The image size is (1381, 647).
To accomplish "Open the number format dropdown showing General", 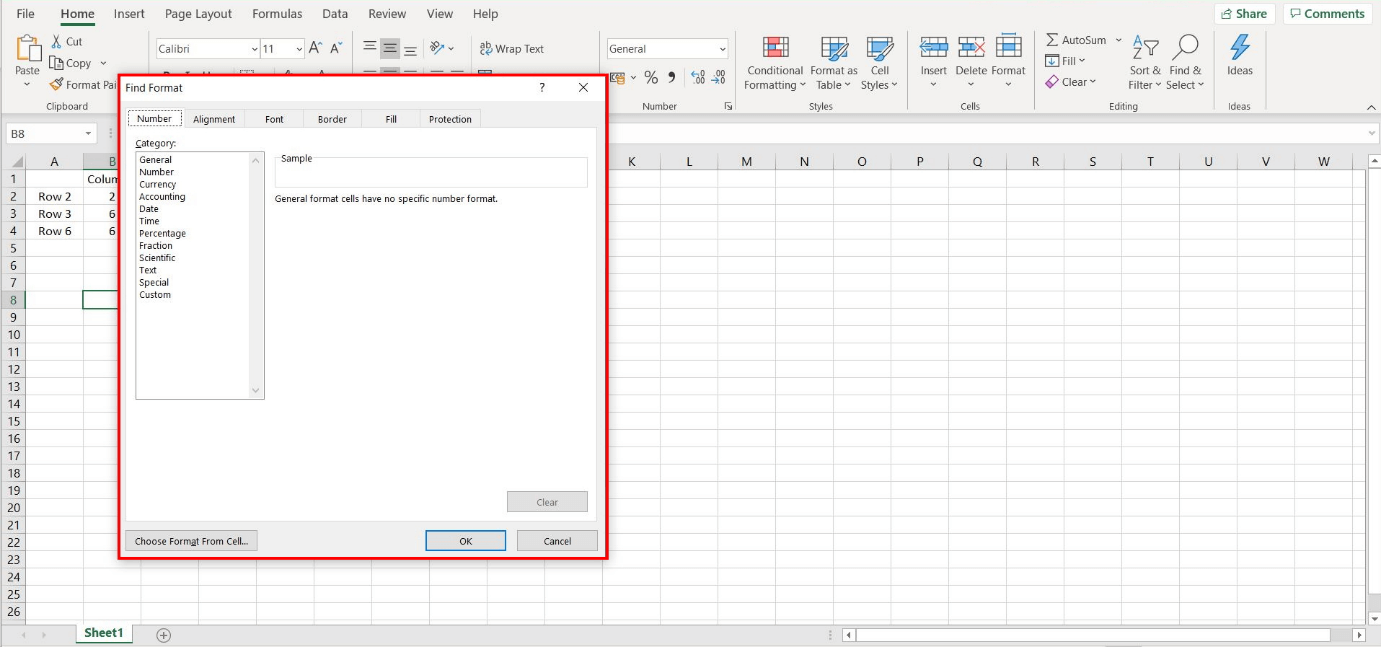I will tap(722, 49).
